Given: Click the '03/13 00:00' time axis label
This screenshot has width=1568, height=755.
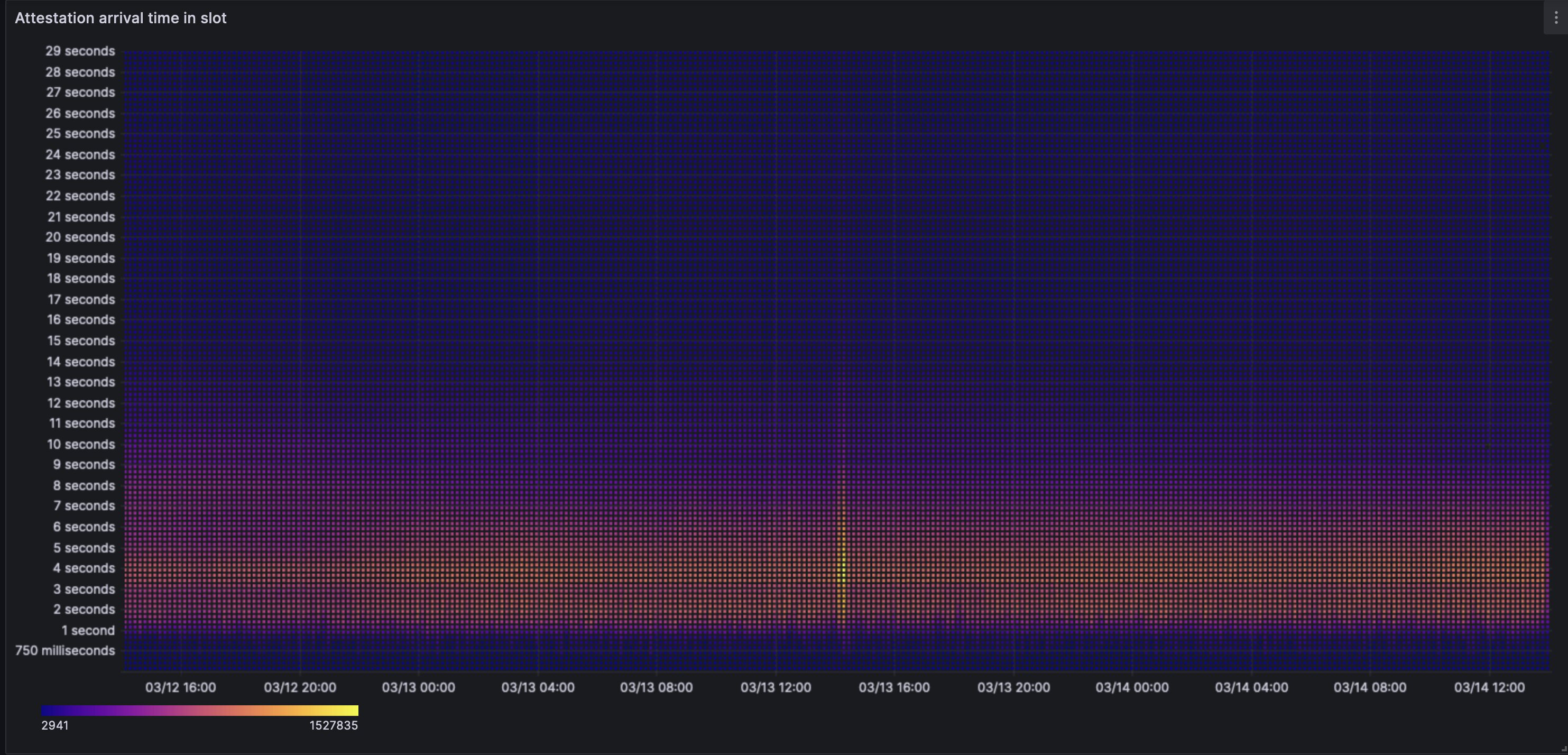Looking at the screenshot, I should [x=418, y=687].
